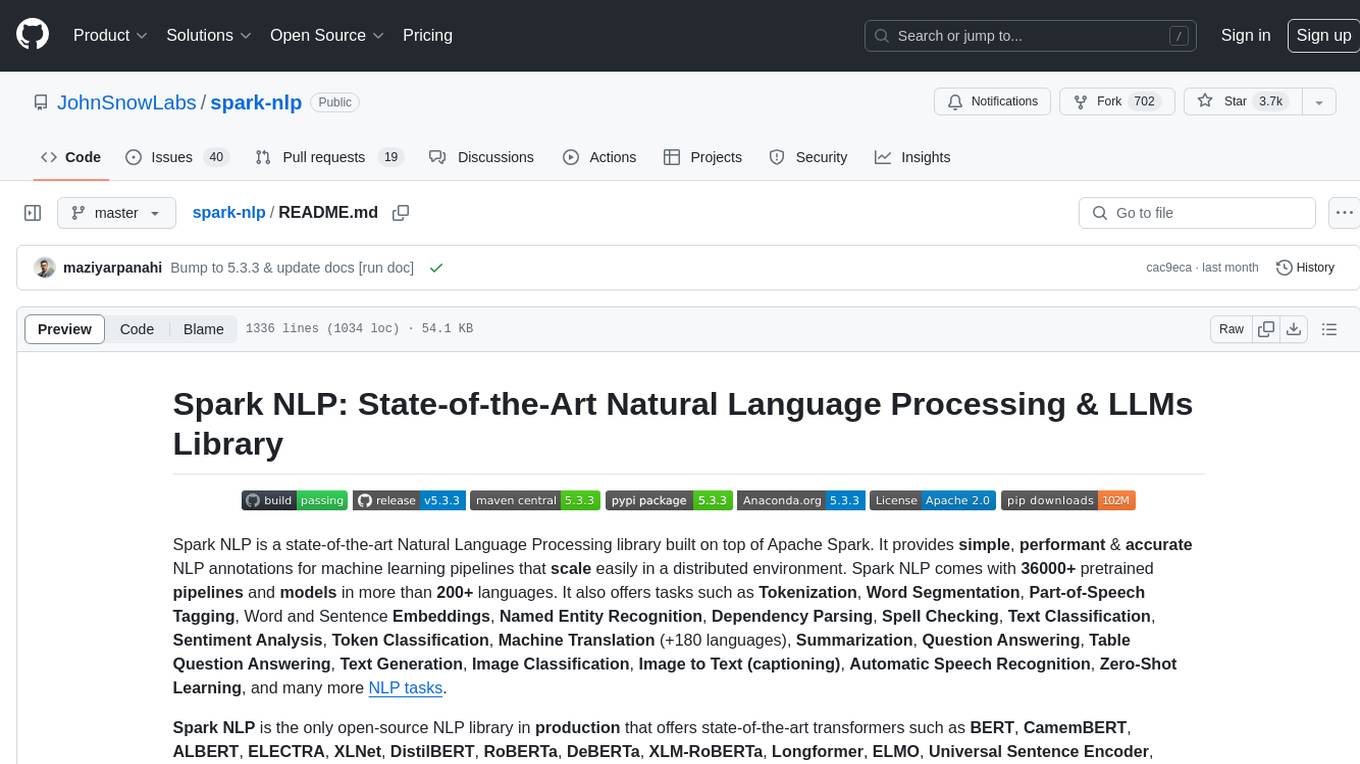Viewport: 1360px width, 764px height.
Task: Copy the file path icon next to README.md
Action: 401,213
